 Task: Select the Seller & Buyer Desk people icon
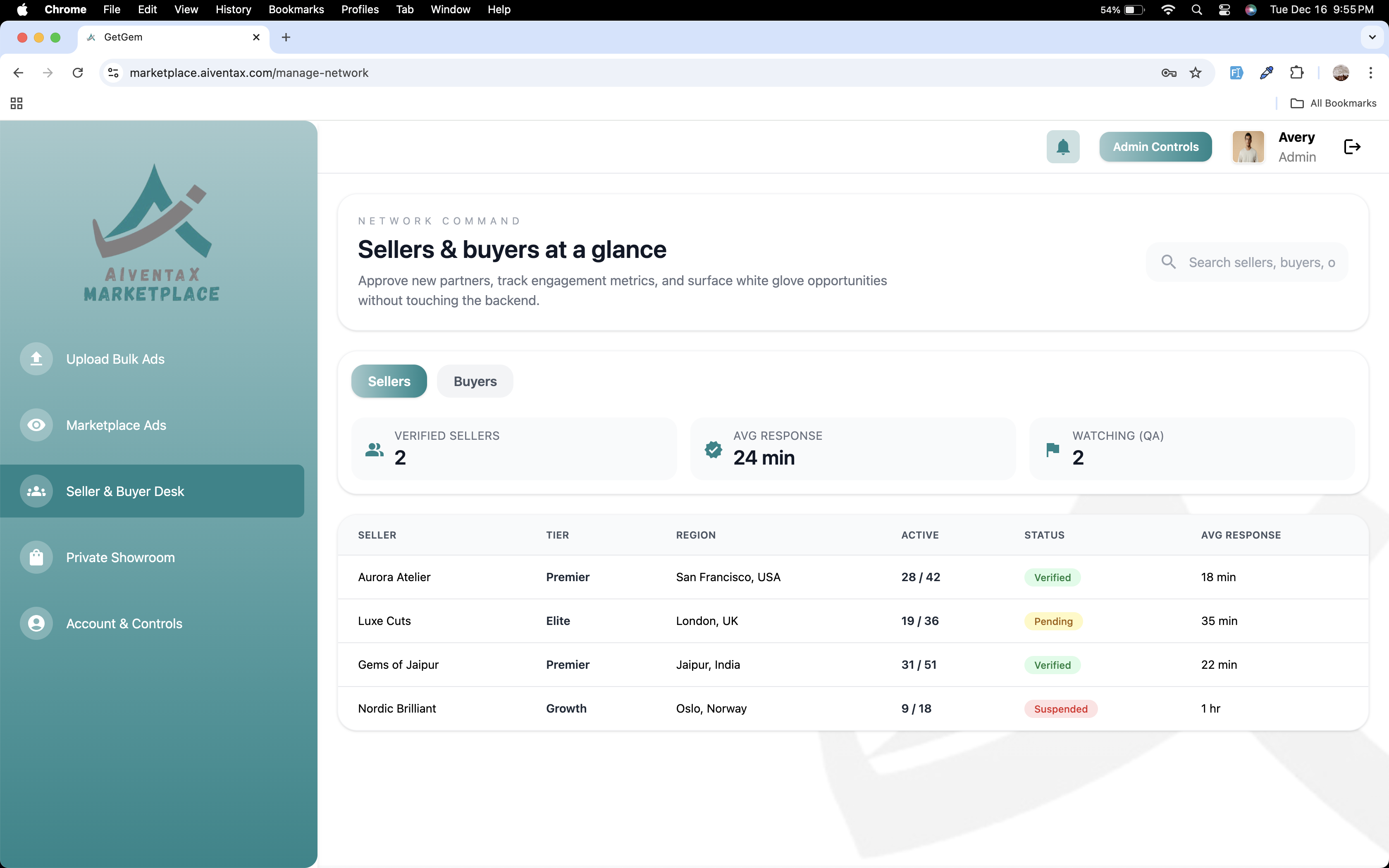click(36, 491)
